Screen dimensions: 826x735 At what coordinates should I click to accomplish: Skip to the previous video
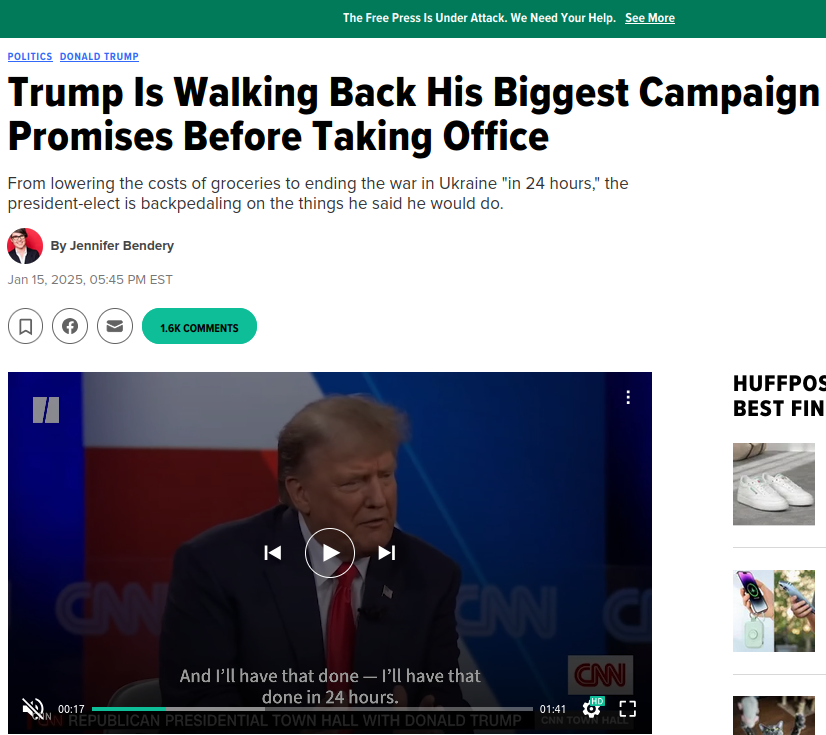(x=272, y=553)
